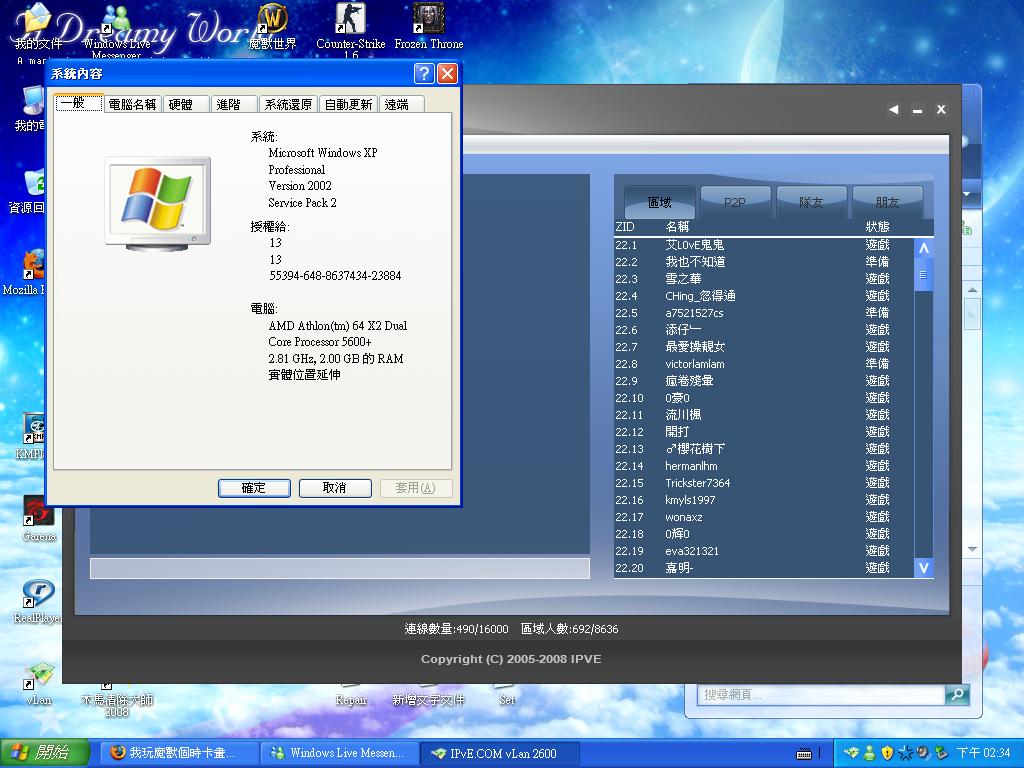Open the Counter-Strike 1.6 desktop shortcut
The height and width of the screenshot is (768, 1024).
[349, 22]
